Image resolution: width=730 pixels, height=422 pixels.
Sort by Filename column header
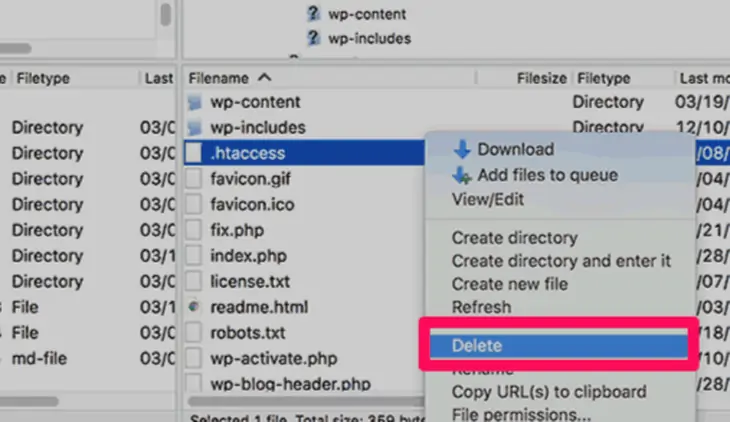pyautogui.click(x=229, y=77)
